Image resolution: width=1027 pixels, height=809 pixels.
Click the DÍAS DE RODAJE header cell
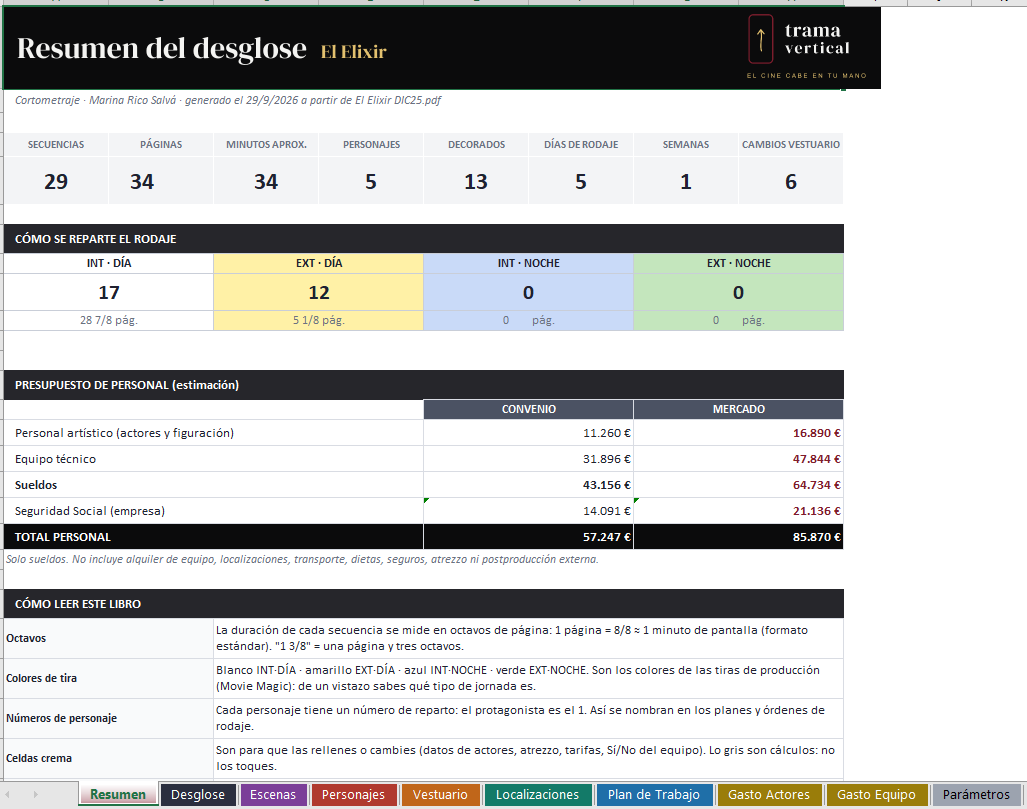tap(581, 145)
